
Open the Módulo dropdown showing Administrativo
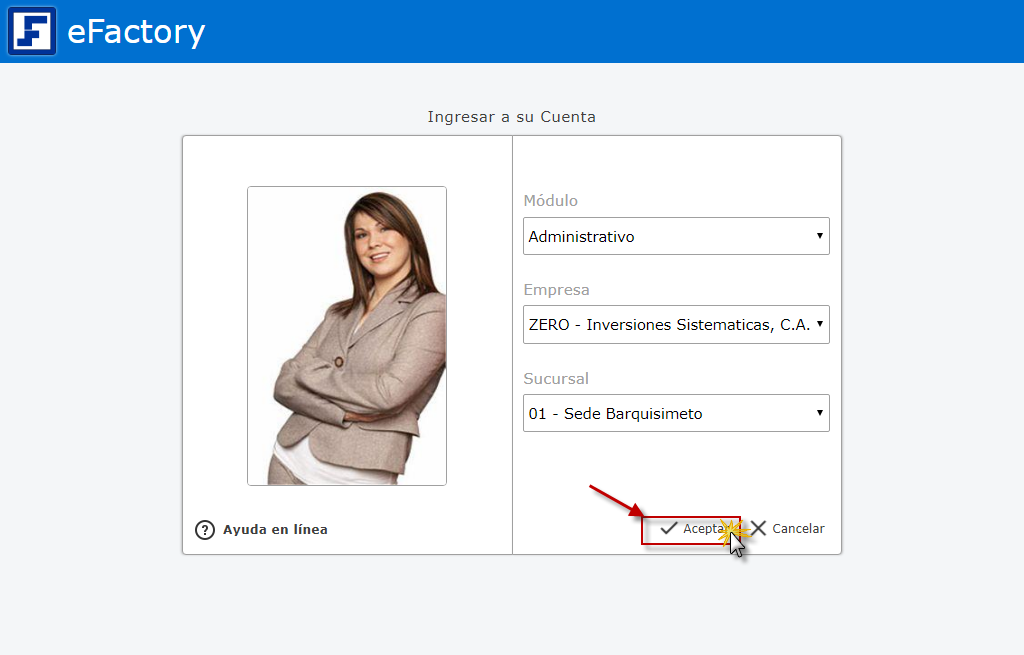coord(676,236)
